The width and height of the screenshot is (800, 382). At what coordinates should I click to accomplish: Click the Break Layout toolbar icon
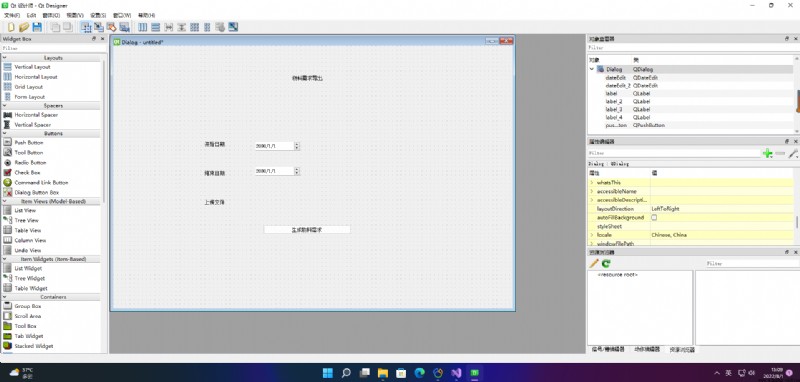pos(220,27)
